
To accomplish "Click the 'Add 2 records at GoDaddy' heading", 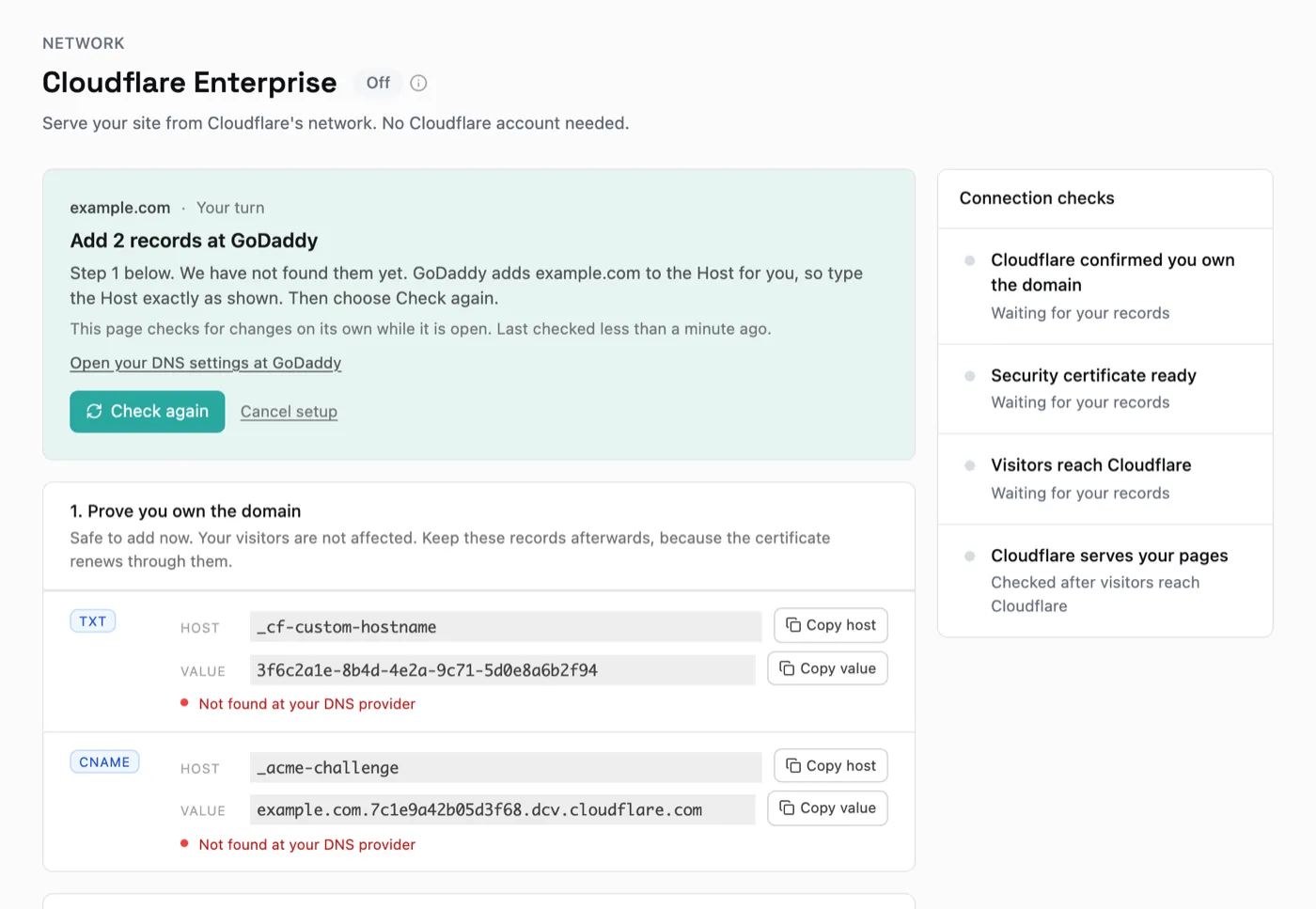I will [x=194, y=241].
